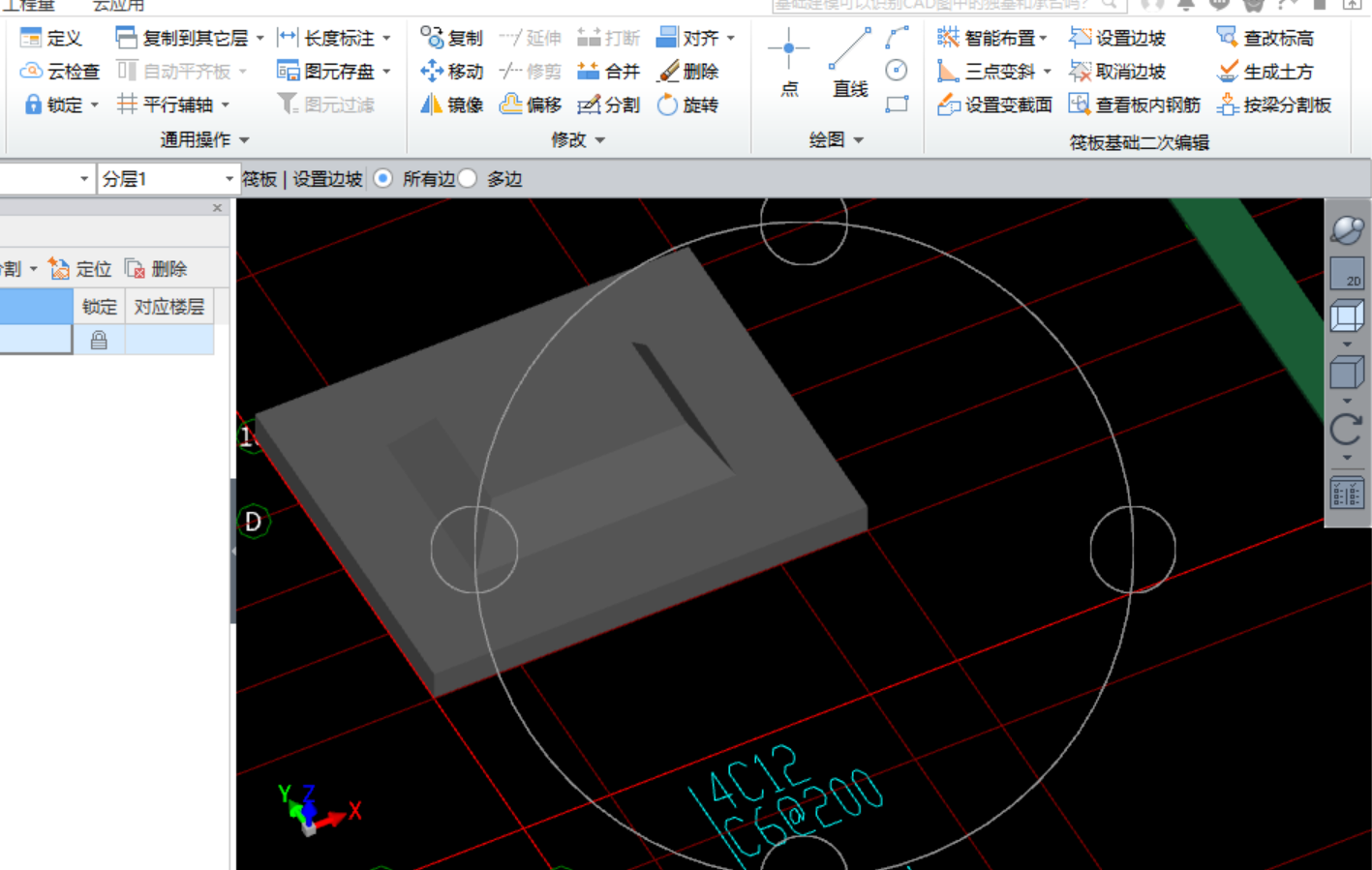Open the empty combo box left of 分层1
The height and width of the screenshot is (870, 1372).
point(46,179)
